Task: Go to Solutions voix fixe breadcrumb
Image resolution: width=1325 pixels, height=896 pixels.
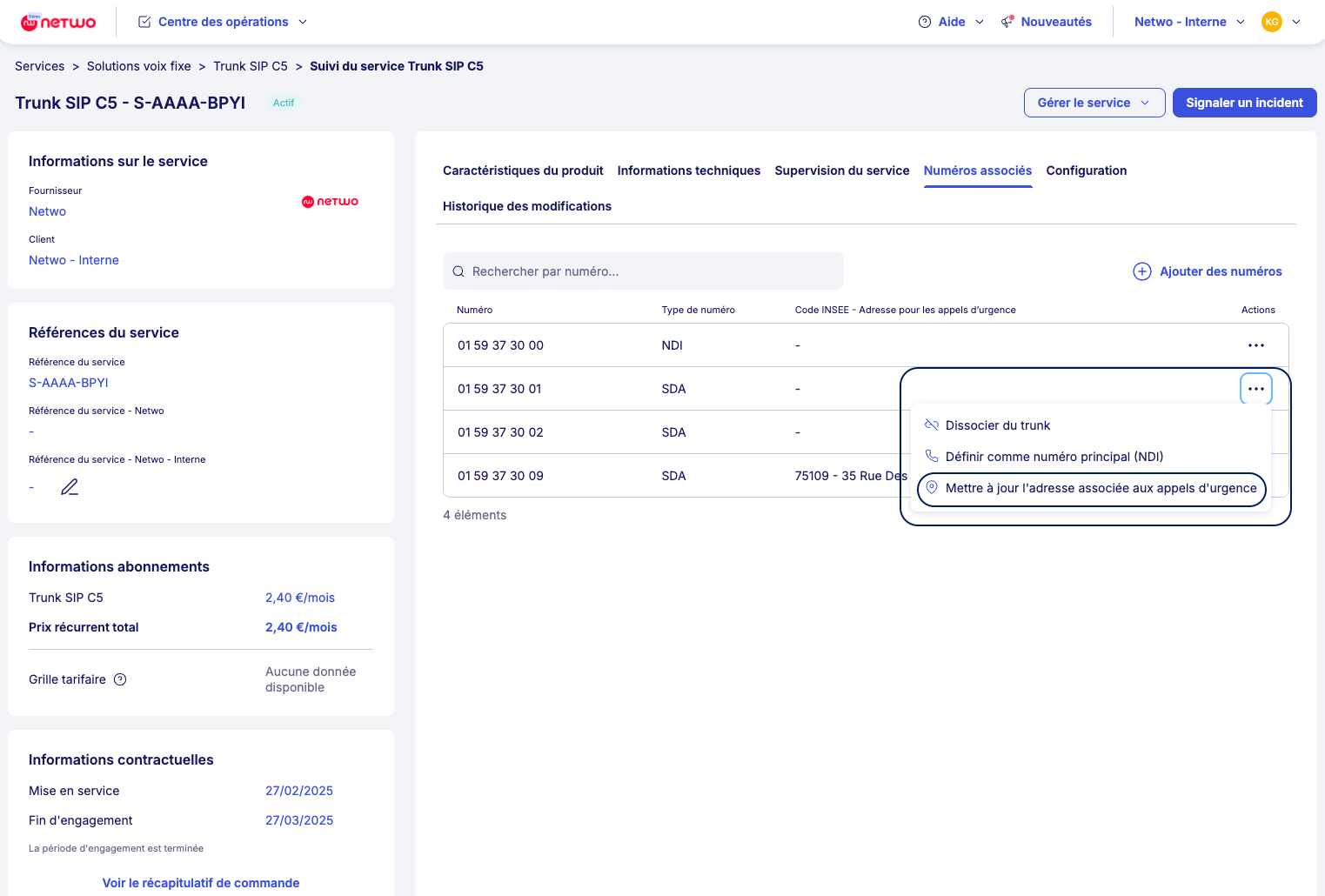Action: 139,66
